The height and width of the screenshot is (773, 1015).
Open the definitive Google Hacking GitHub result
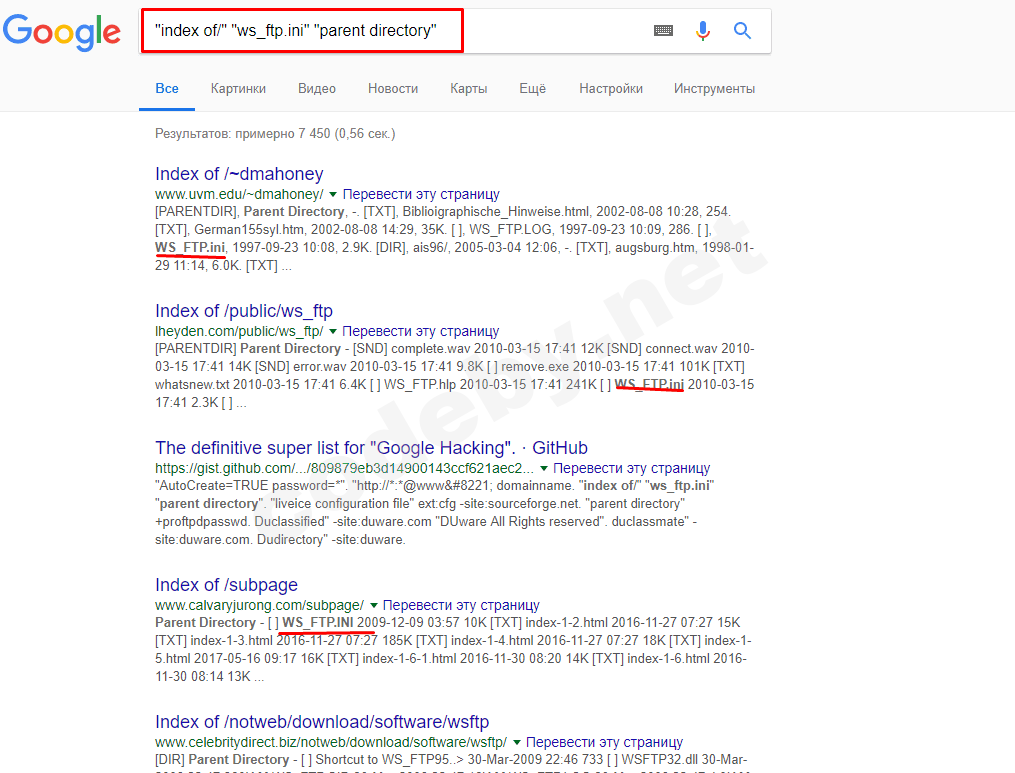pos(371,448)
